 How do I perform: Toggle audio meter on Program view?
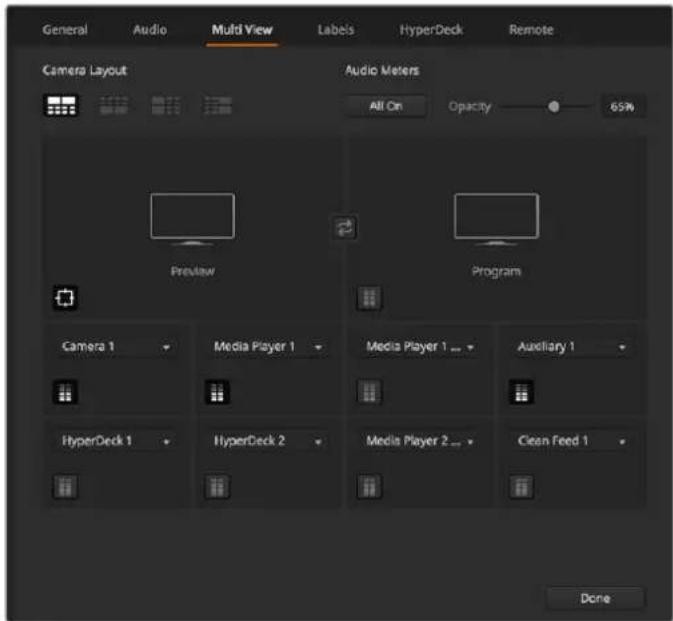tap(369, 297)
